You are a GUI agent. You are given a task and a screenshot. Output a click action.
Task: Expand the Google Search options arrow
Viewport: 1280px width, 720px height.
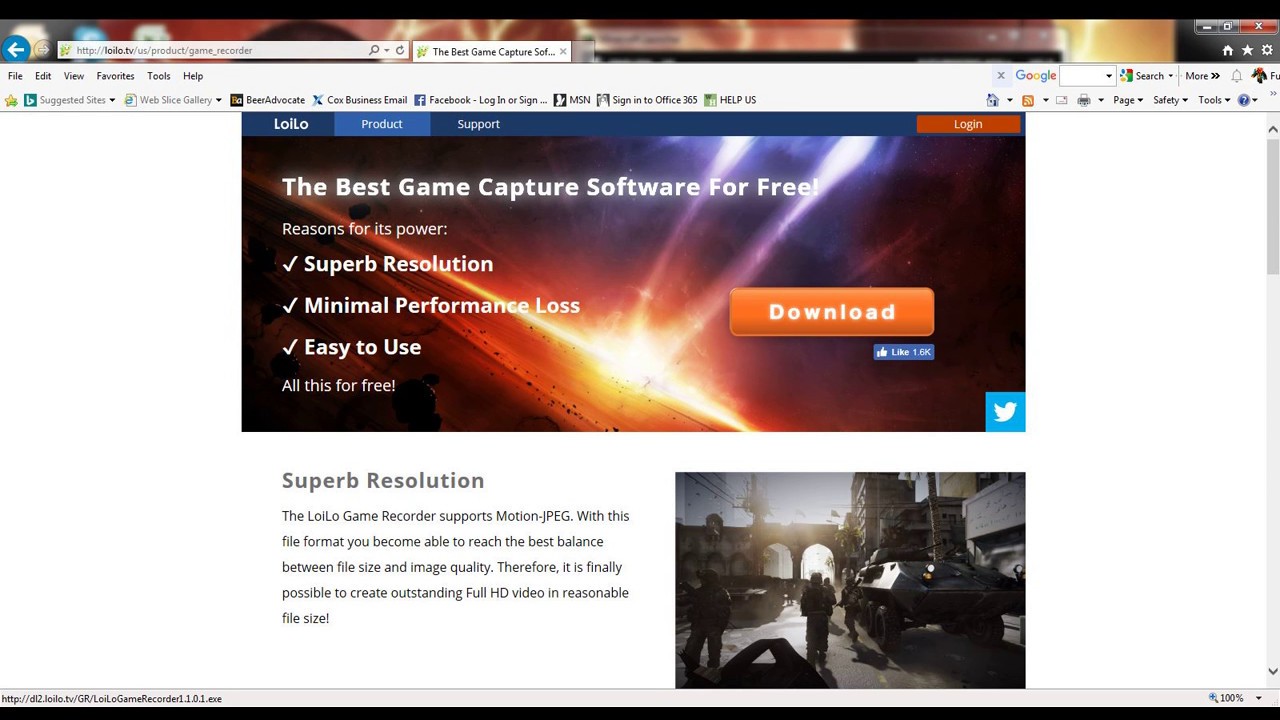[x=1171, y=76]
